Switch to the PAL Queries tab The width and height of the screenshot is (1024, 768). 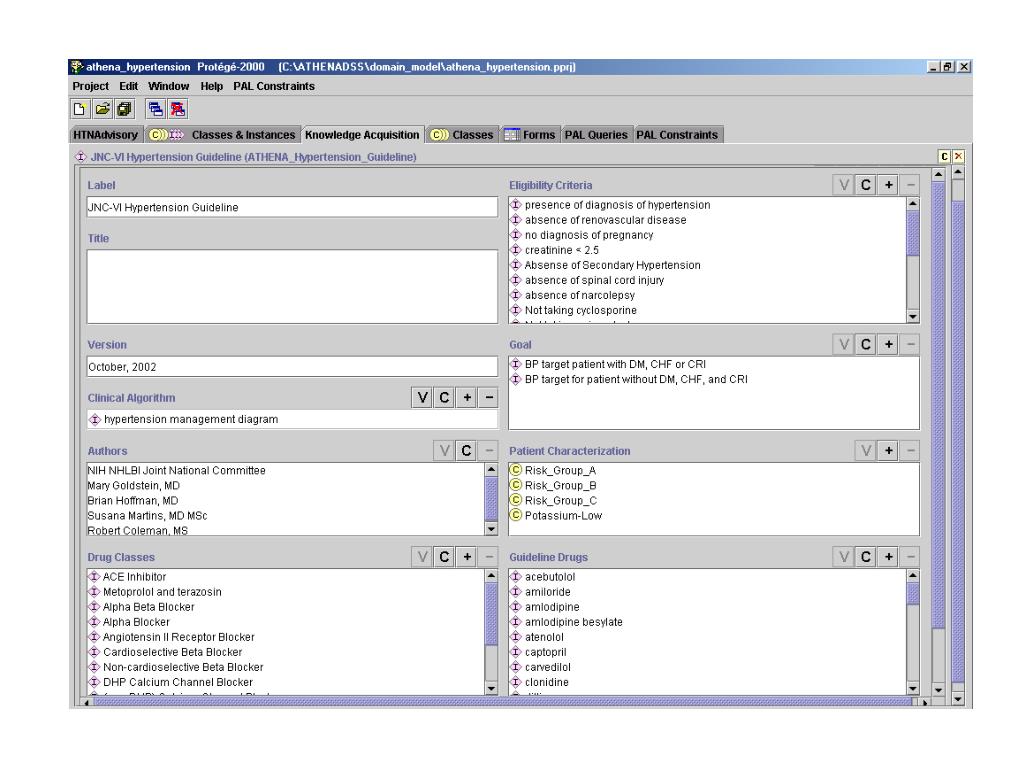[596, 135]
